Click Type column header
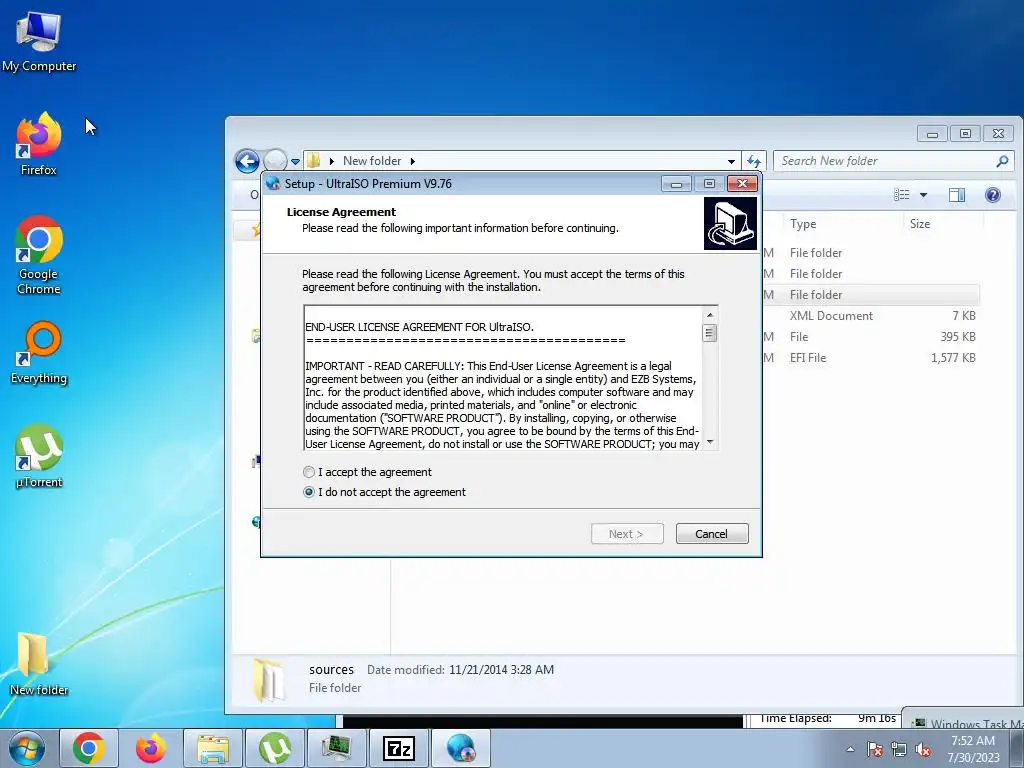Image resolution: width=1024 pixels, height=768 pixels. tap(803, 224)
